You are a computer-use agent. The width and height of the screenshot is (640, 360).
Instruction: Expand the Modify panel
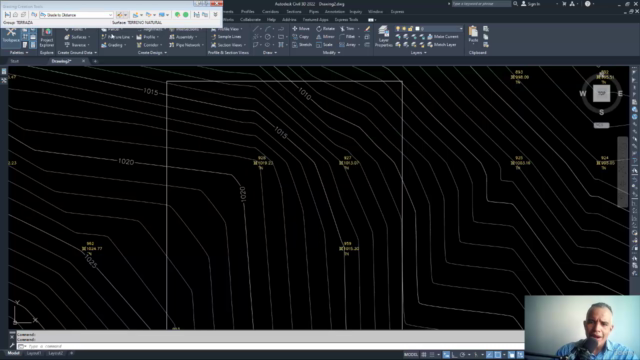(x=331, y=53)
